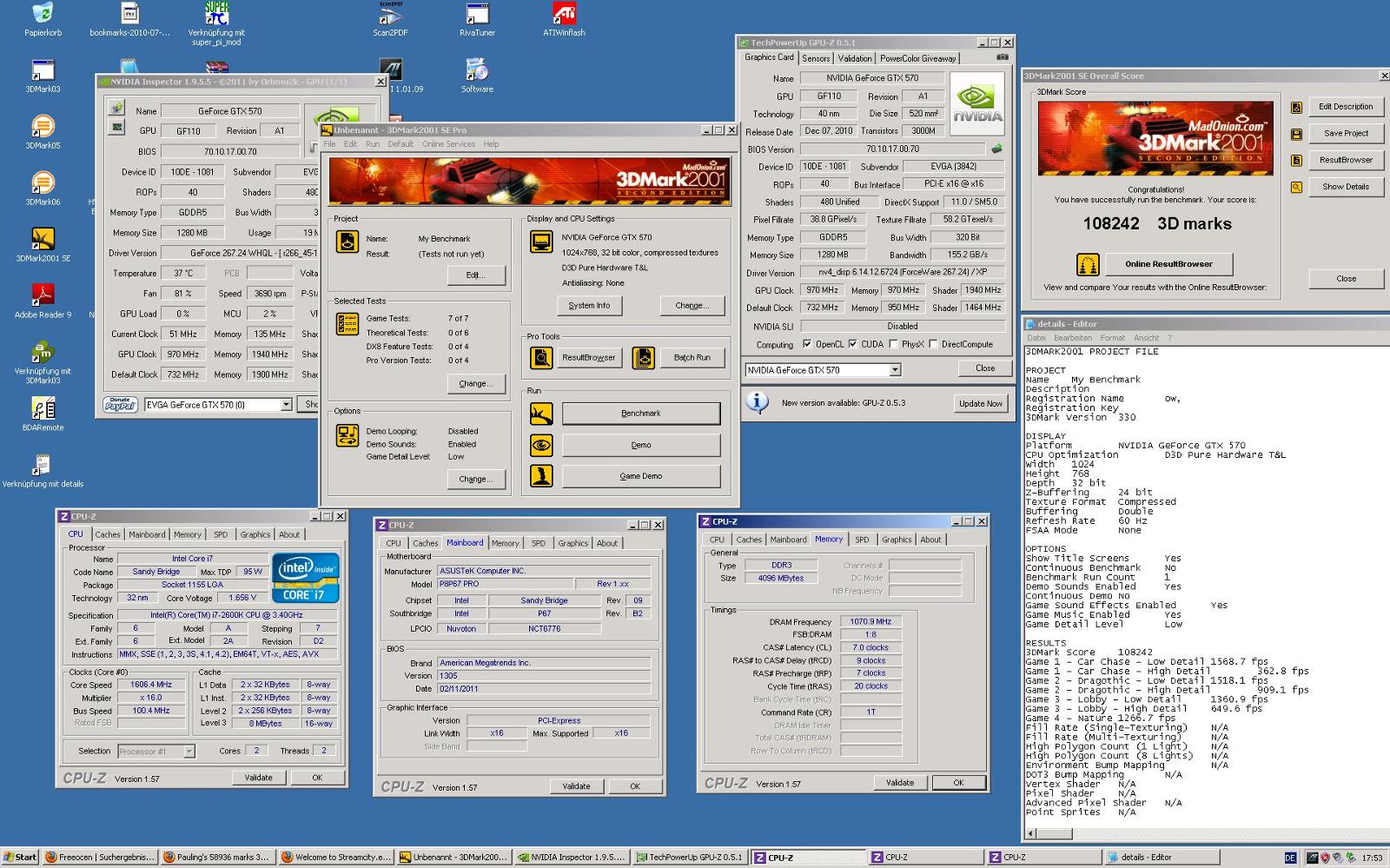Open the Verknüpfung mit details desktop icon
Image resolution: width=1390 pixels, height=868 pixels.
43,465
